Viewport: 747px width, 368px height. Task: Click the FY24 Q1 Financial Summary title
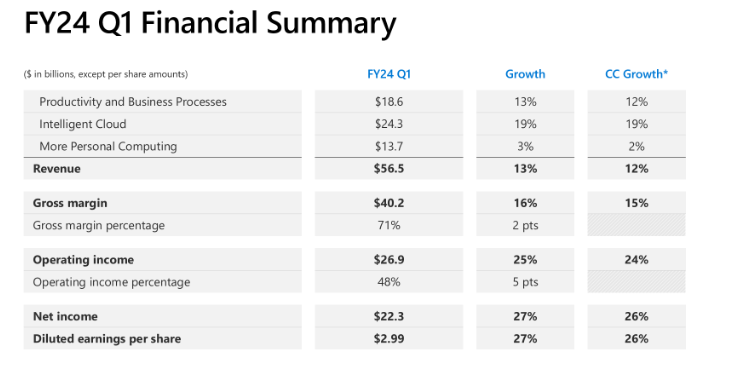(210, 23)
